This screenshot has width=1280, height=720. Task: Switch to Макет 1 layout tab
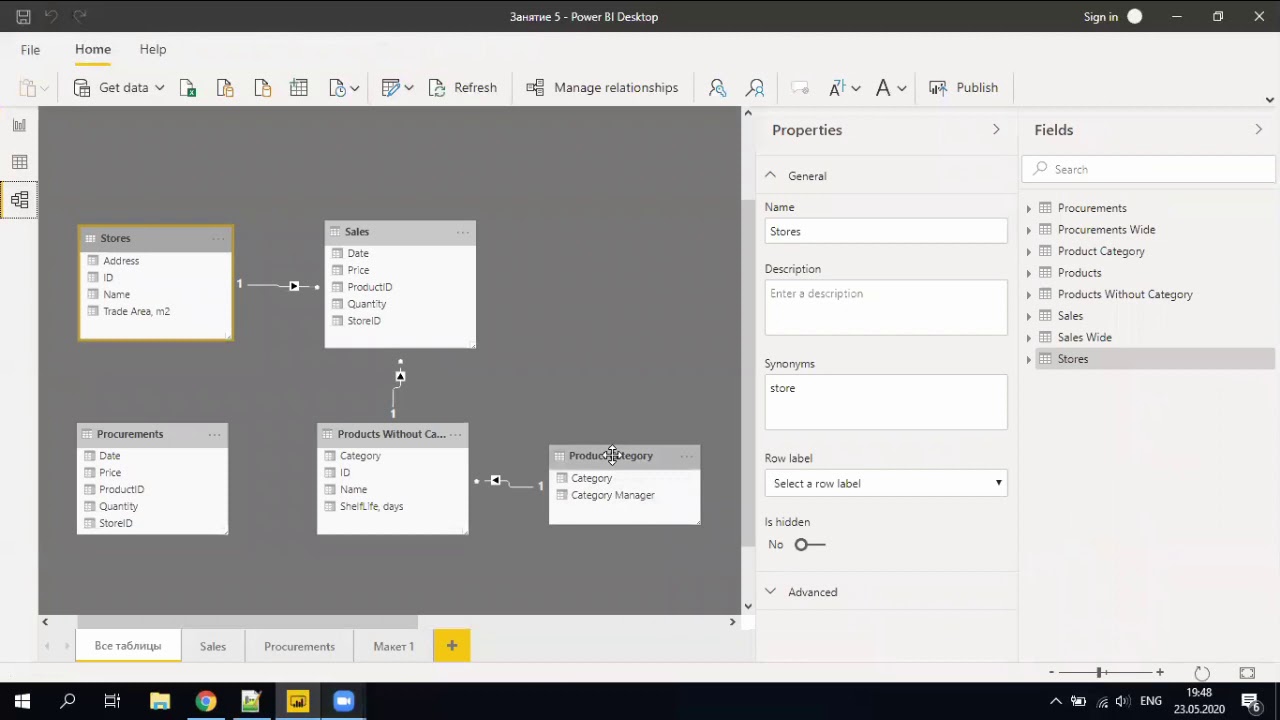click(x=393, y=646)
